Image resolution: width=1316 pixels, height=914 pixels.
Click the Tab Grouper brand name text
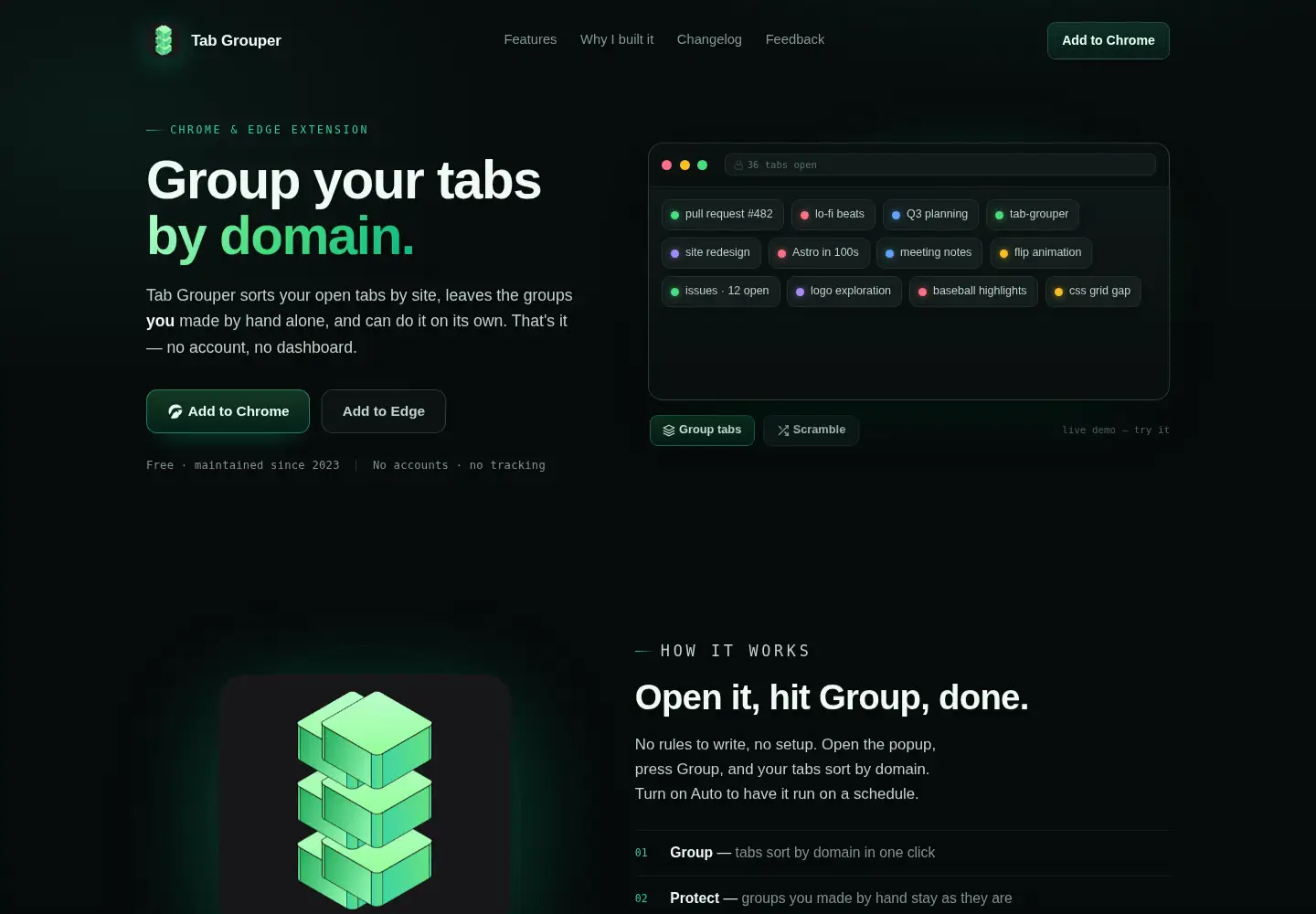pos(236,40)
